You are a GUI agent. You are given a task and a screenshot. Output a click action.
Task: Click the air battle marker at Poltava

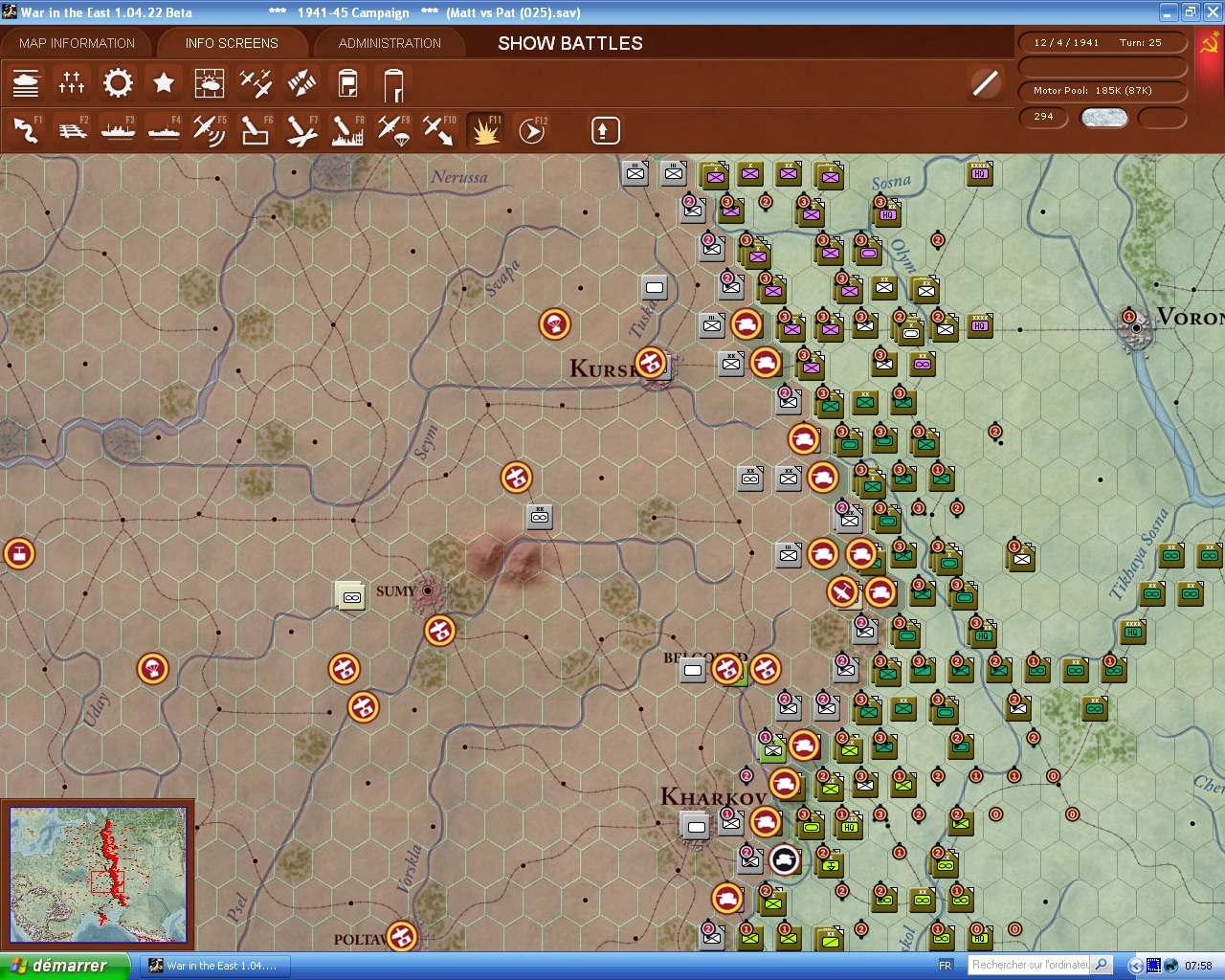pyautogui.click(x=402, y=937)
